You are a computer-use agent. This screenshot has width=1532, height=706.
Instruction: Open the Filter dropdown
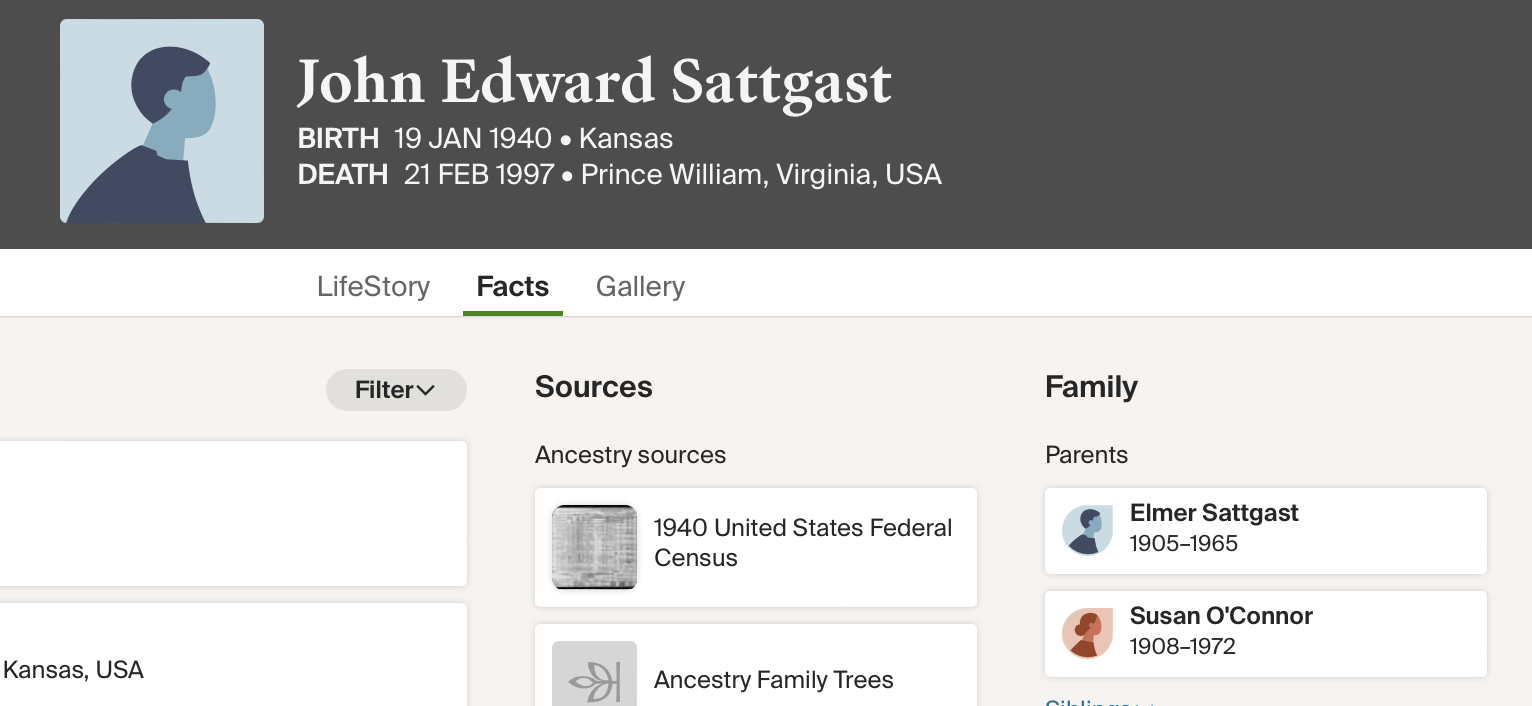point(396,390)
